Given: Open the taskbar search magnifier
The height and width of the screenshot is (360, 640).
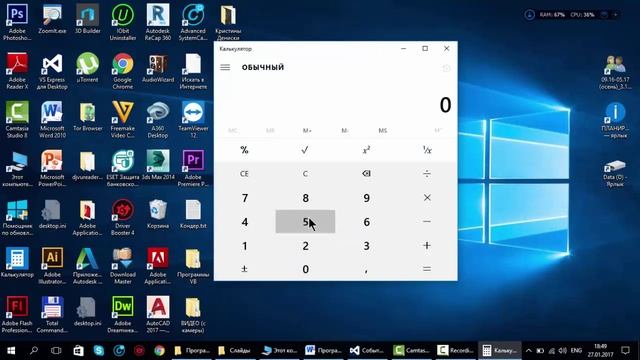Looking at the screenshot, I should (34, 351).
